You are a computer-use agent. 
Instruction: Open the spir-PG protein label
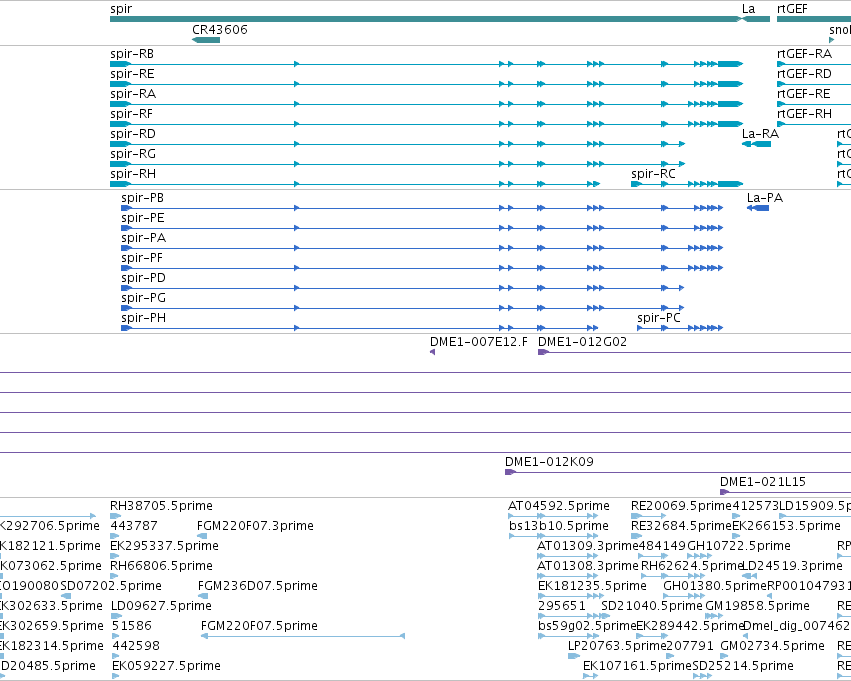pyautogui.click(x=143, y=298)
